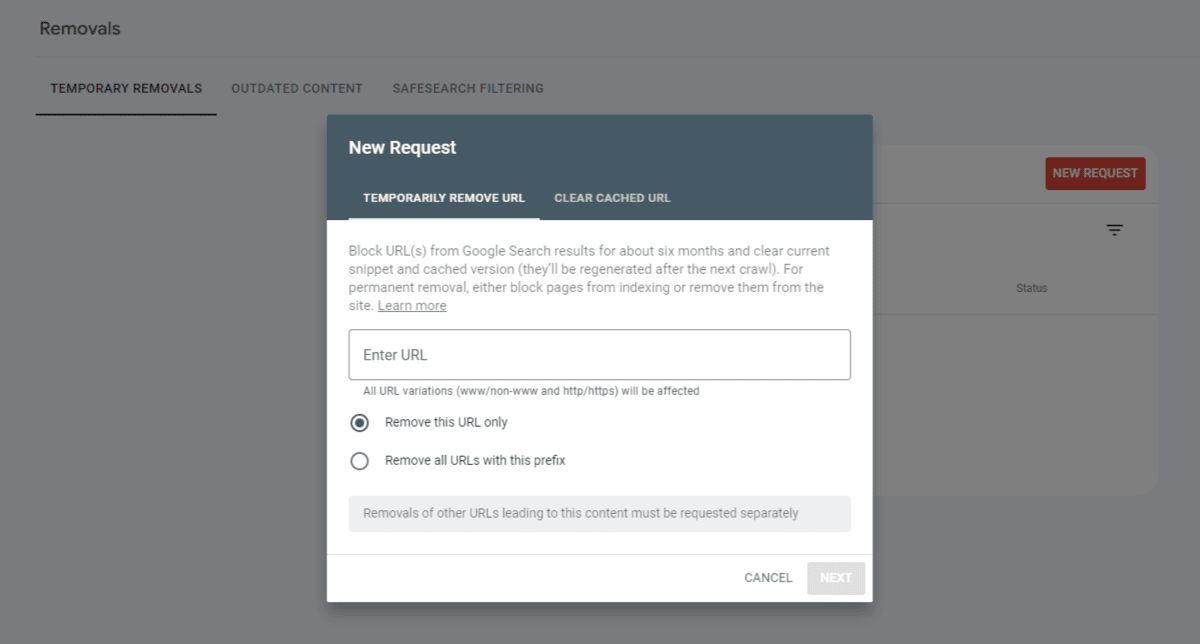Open the Learn more link
This screenshot has height=644, width=1200.
click(x=411, y=305)
